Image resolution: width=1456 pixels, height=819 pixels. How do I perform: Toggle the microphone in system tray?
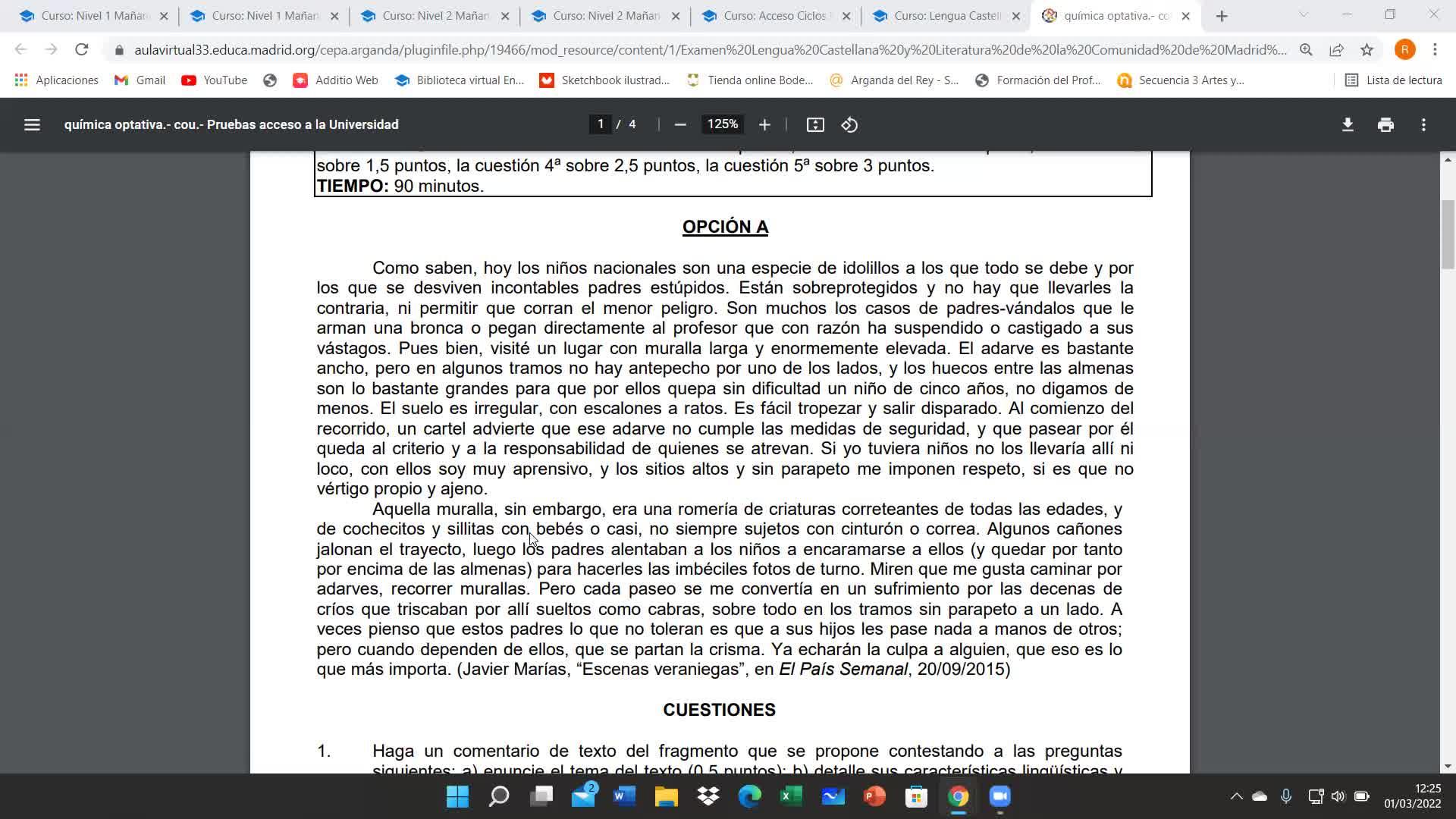pyautogui.click(x=1286, y=796)
